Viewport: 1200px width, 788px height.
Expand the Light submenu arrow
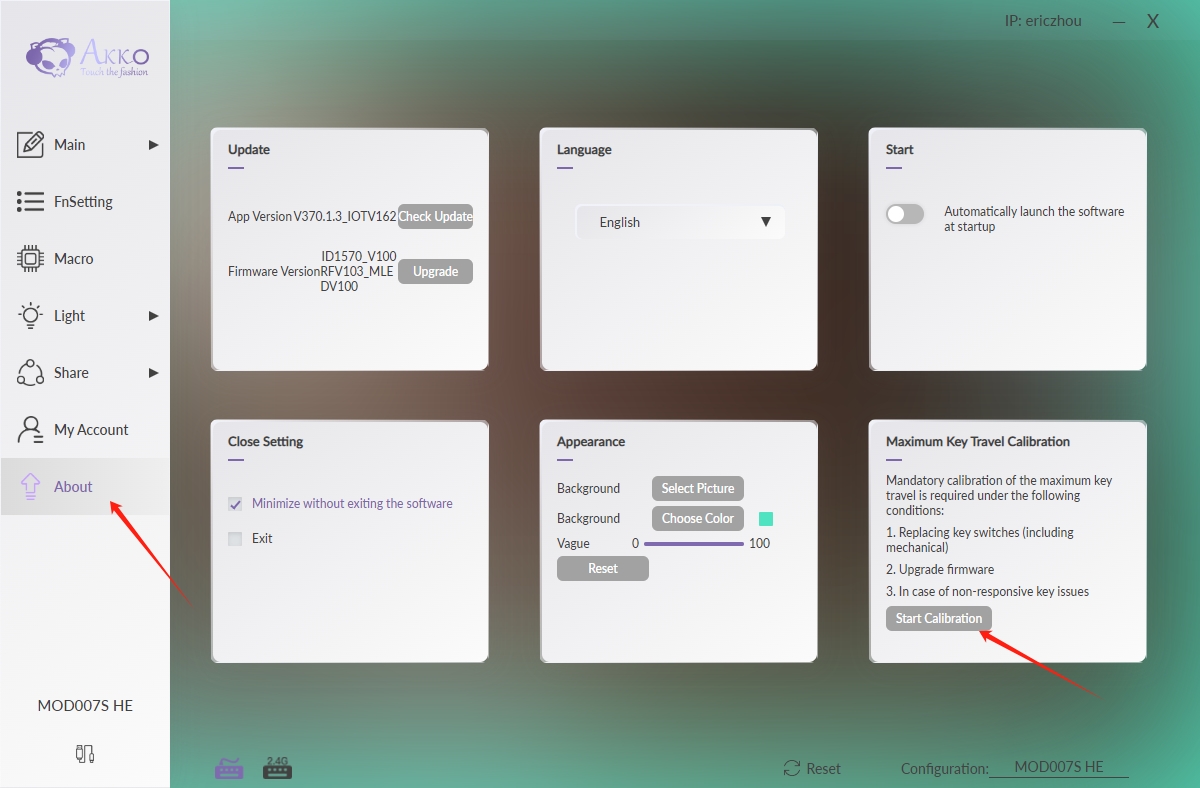(154, 315)
